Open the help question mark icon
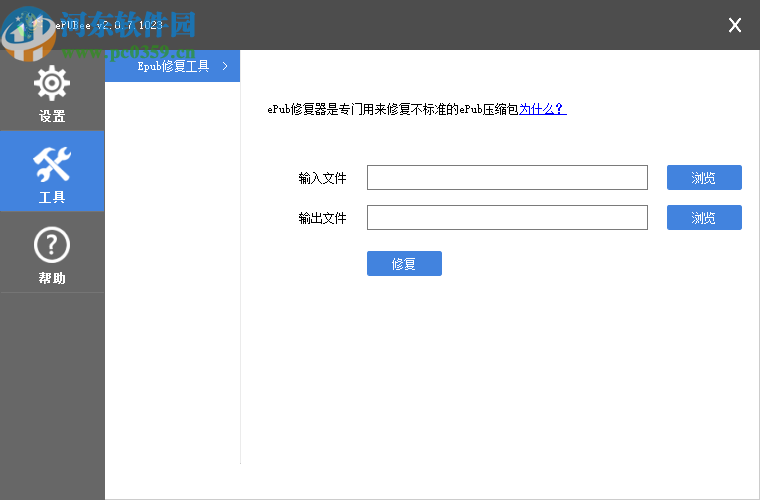 [x=52, y=245]
